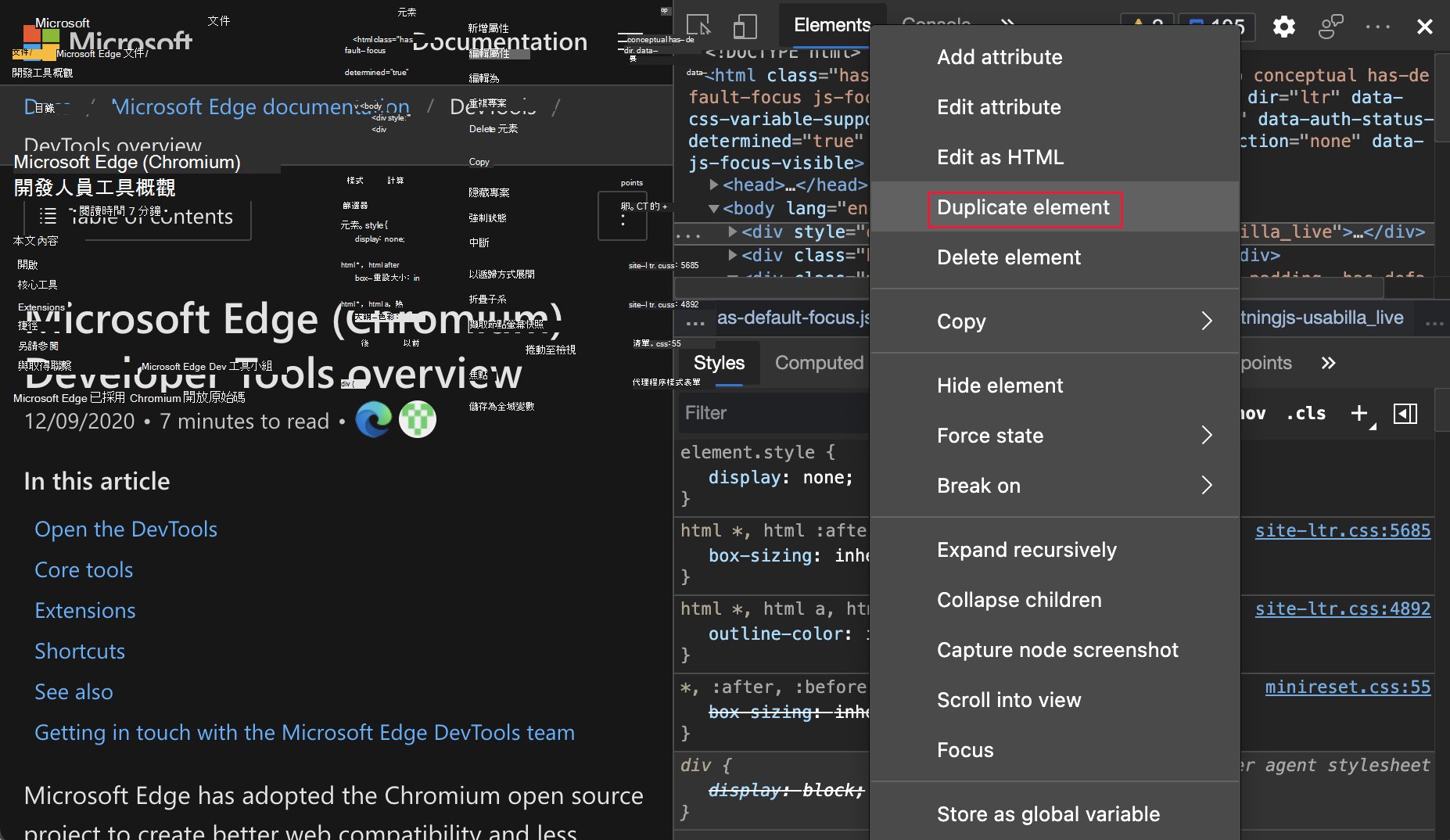Open the Copy submenu arrow

1207,321
